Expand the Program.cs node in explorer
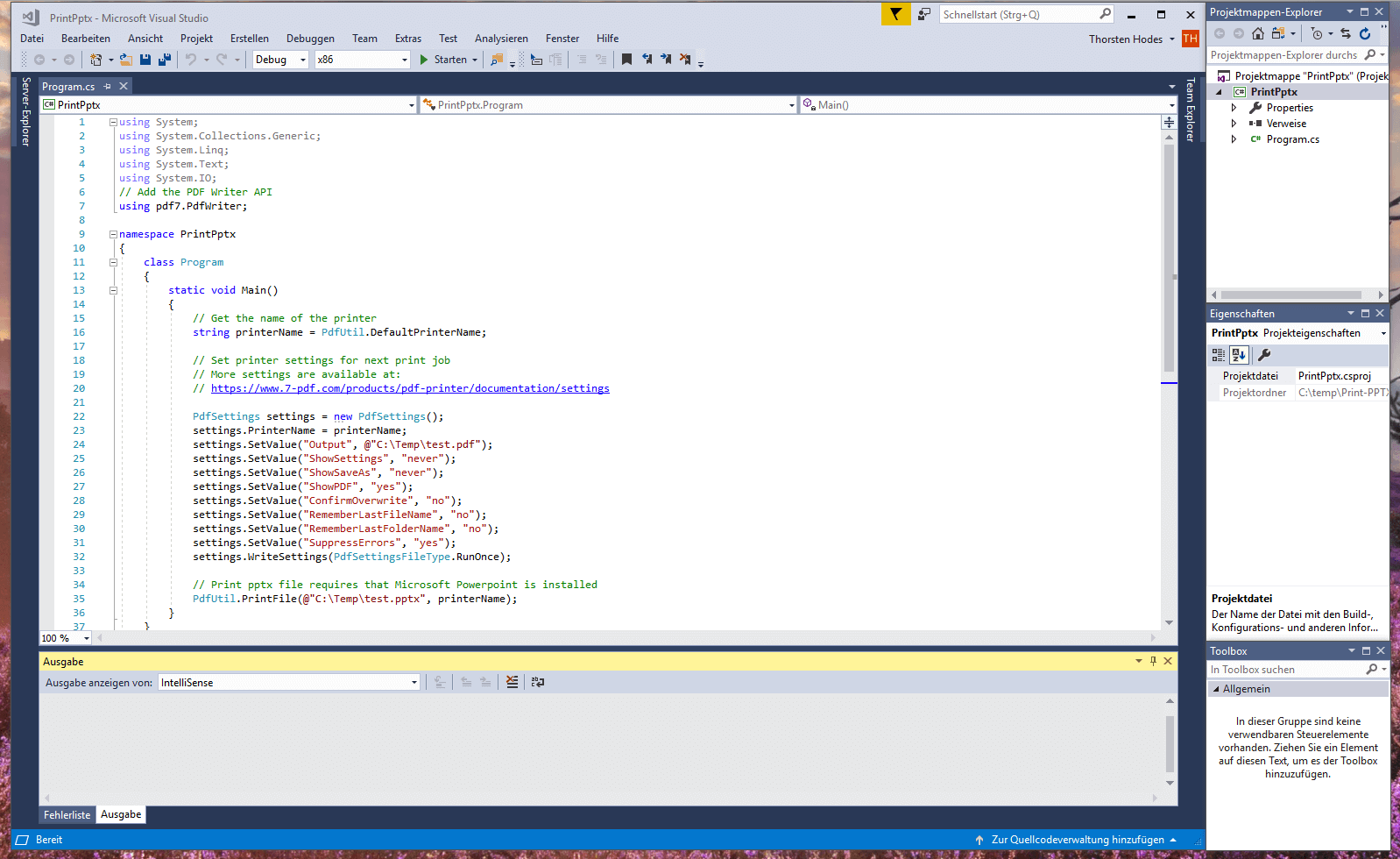 coord(1234,139)
